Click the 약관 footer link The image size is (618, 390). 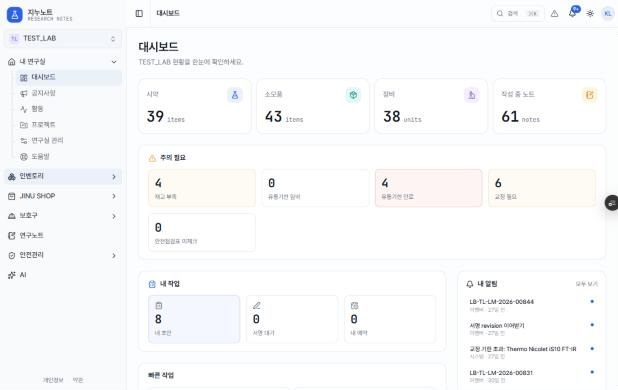coord(78,380)
